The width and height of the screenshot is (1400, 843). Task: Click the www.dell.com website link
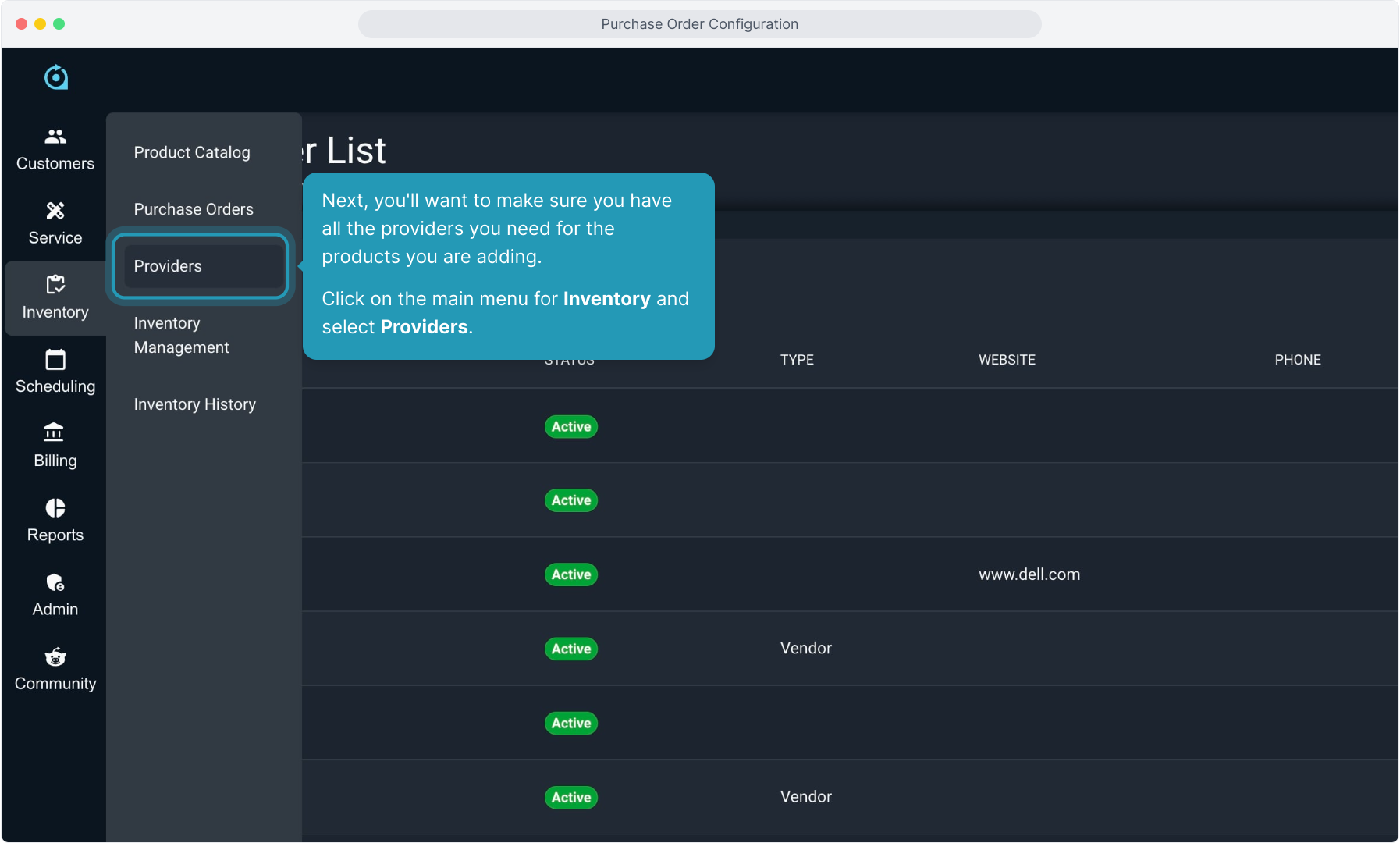[1029, 574]
